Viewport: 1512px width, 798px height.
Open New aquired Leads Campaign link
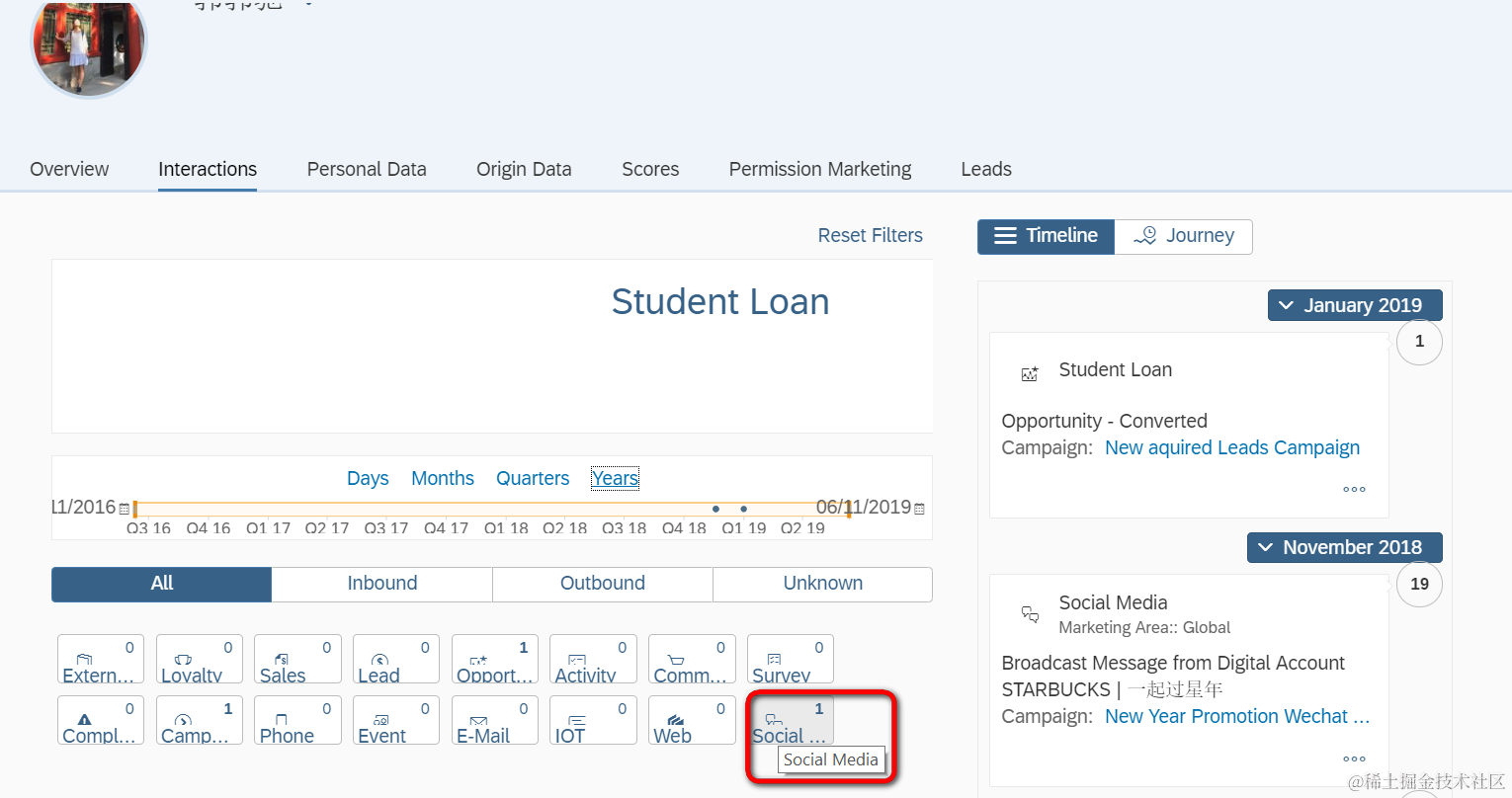pos(1232,447)
